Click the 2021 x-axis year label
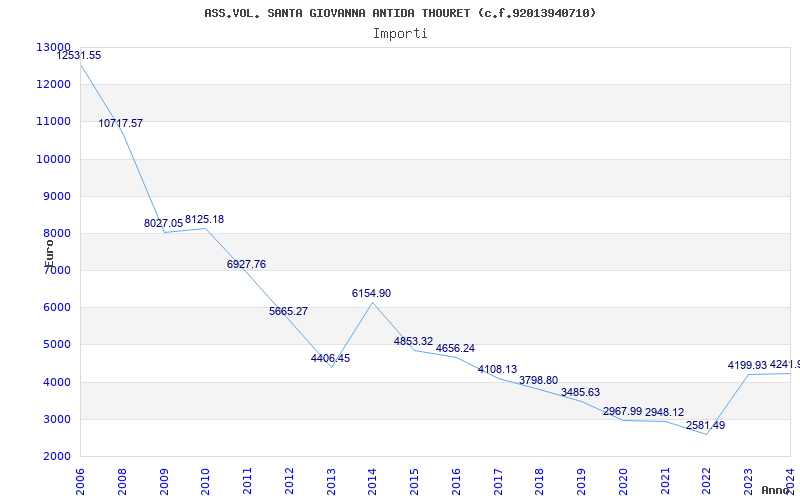Viewport: 800px width, 500px height. tap(665, 482)
